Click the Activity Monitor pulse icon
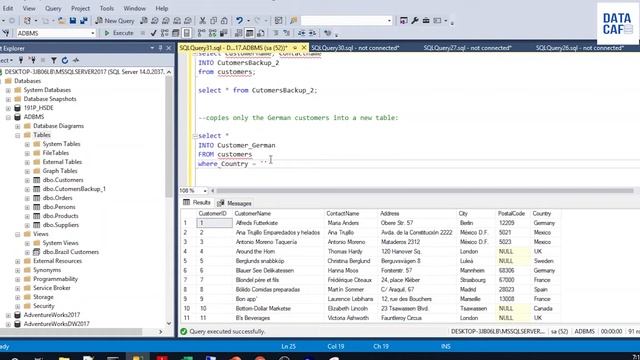The image size is (640, 360). (76, 60)
